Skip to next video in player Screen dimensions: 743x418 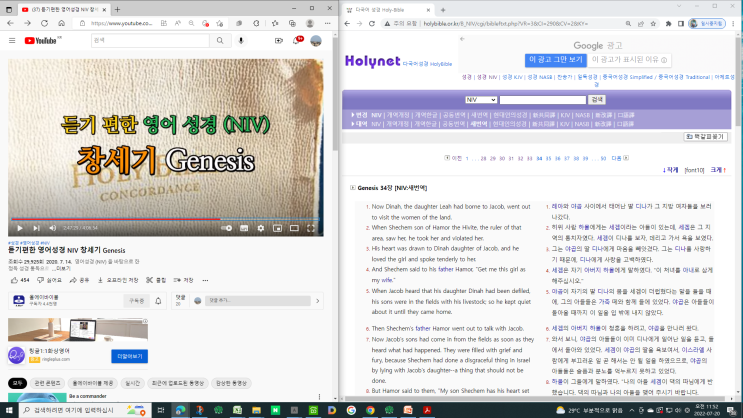tap(36, 228)
